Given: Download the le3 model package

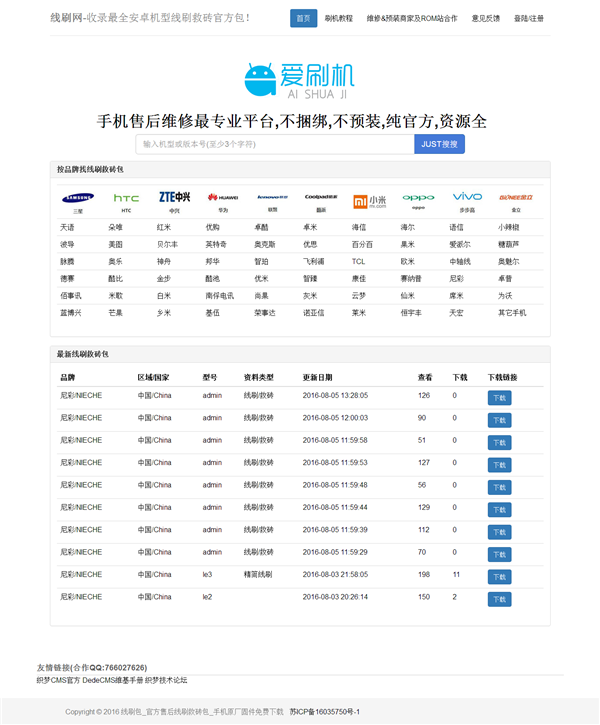Looking at the screenshot, I should 499,577.
